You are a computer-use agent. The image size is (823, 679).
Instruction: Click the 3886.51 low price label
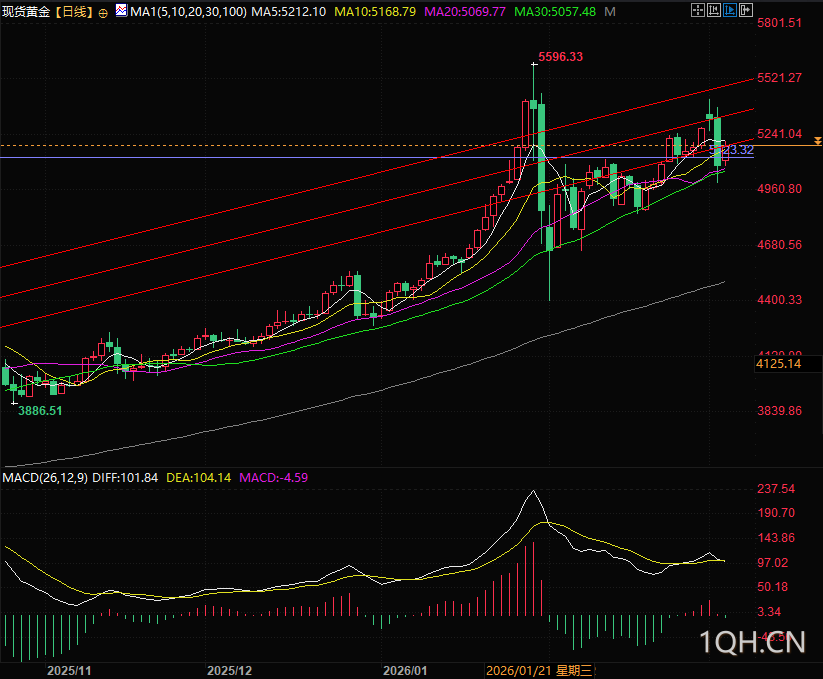(40, 410)
